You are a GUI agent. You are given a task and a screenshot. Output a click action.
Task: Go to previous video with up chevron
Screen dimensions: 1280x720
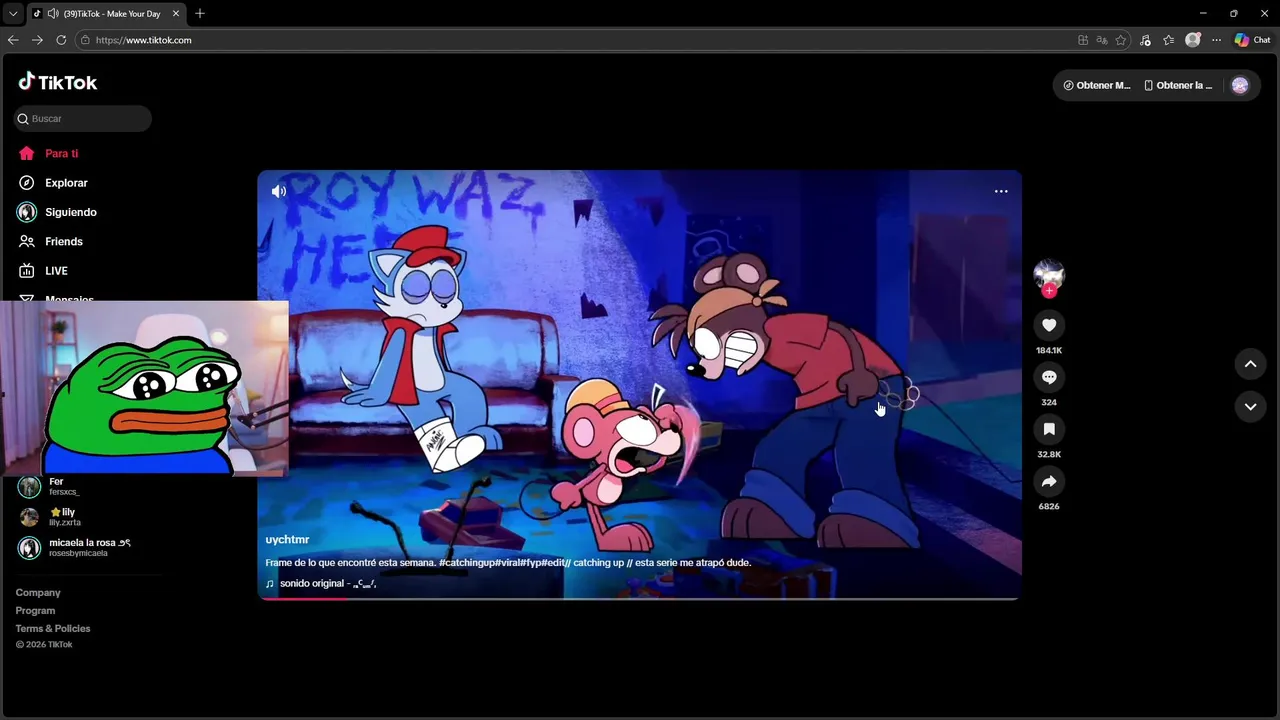point(1250,364)
